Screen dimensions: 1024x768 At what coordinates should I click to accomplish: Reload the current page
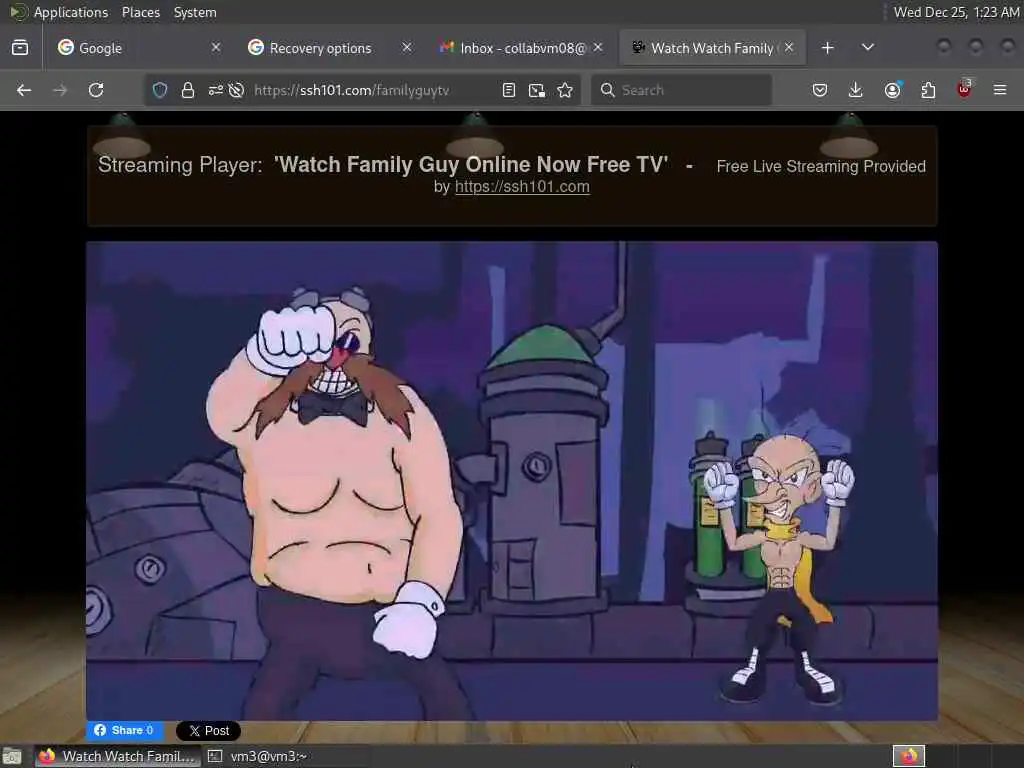96,90
